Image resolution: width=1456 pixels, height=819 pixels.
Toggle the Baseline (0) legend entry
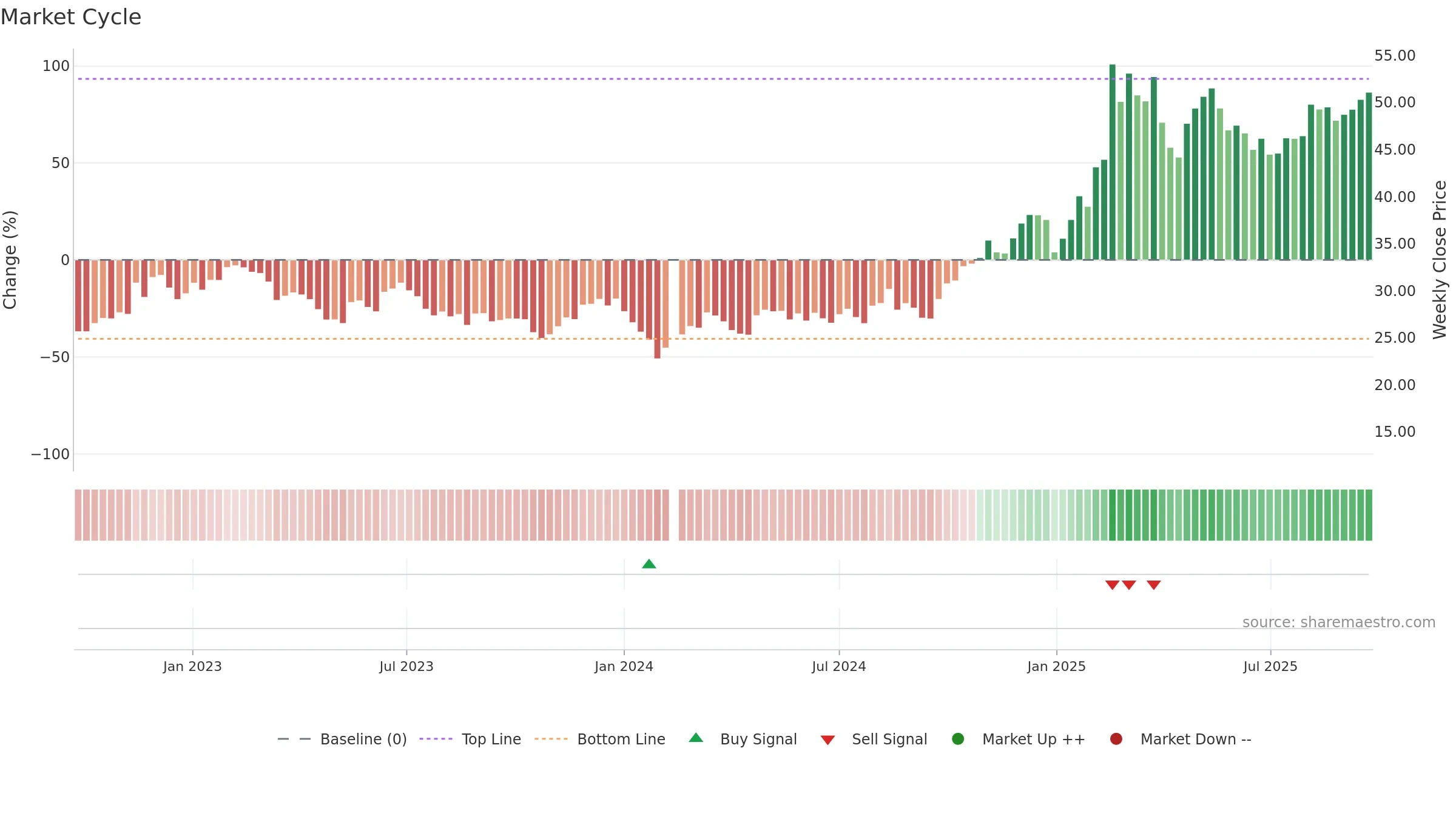(342, 739)
